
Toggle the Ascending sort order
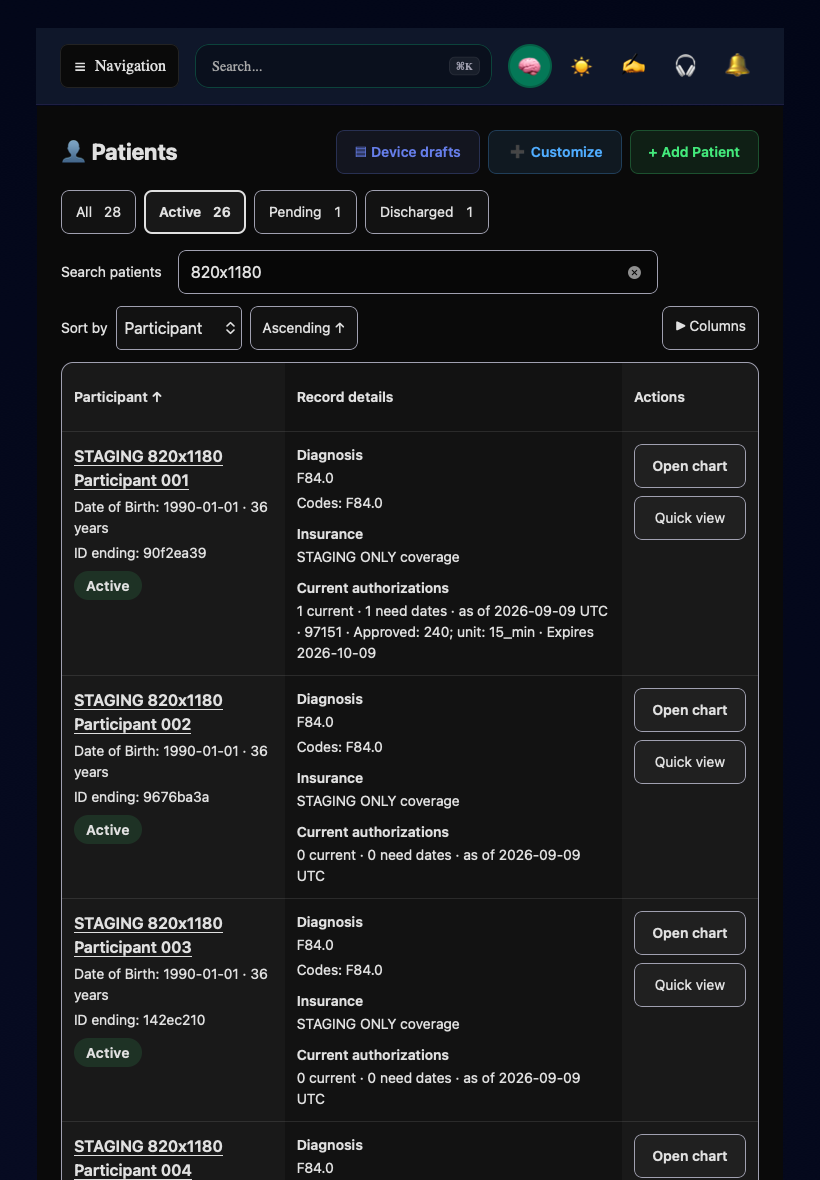click(304, 328)
